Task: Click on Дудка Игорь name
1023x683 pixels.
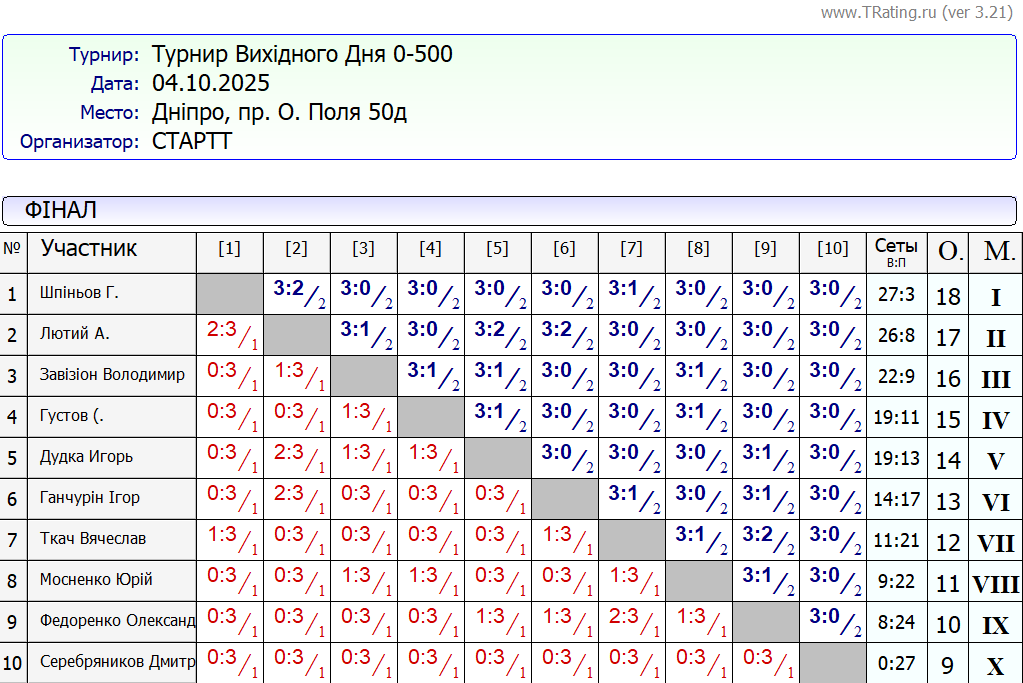Action: pos(86,457)
